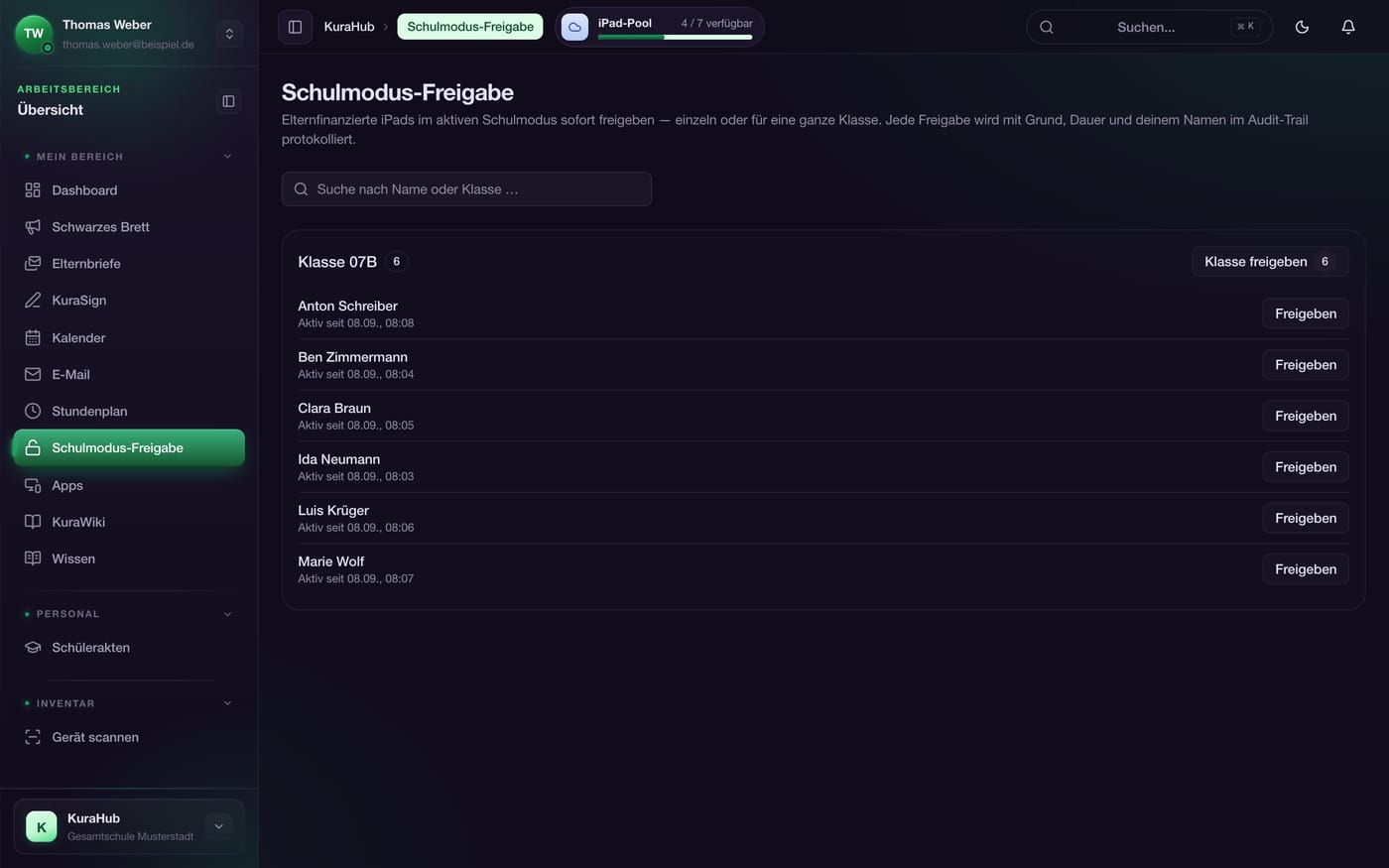Click the Schulmodus-Freigabe breadcrumb pill
This screenshot has height=868, width=1389.
click(470, 27)
